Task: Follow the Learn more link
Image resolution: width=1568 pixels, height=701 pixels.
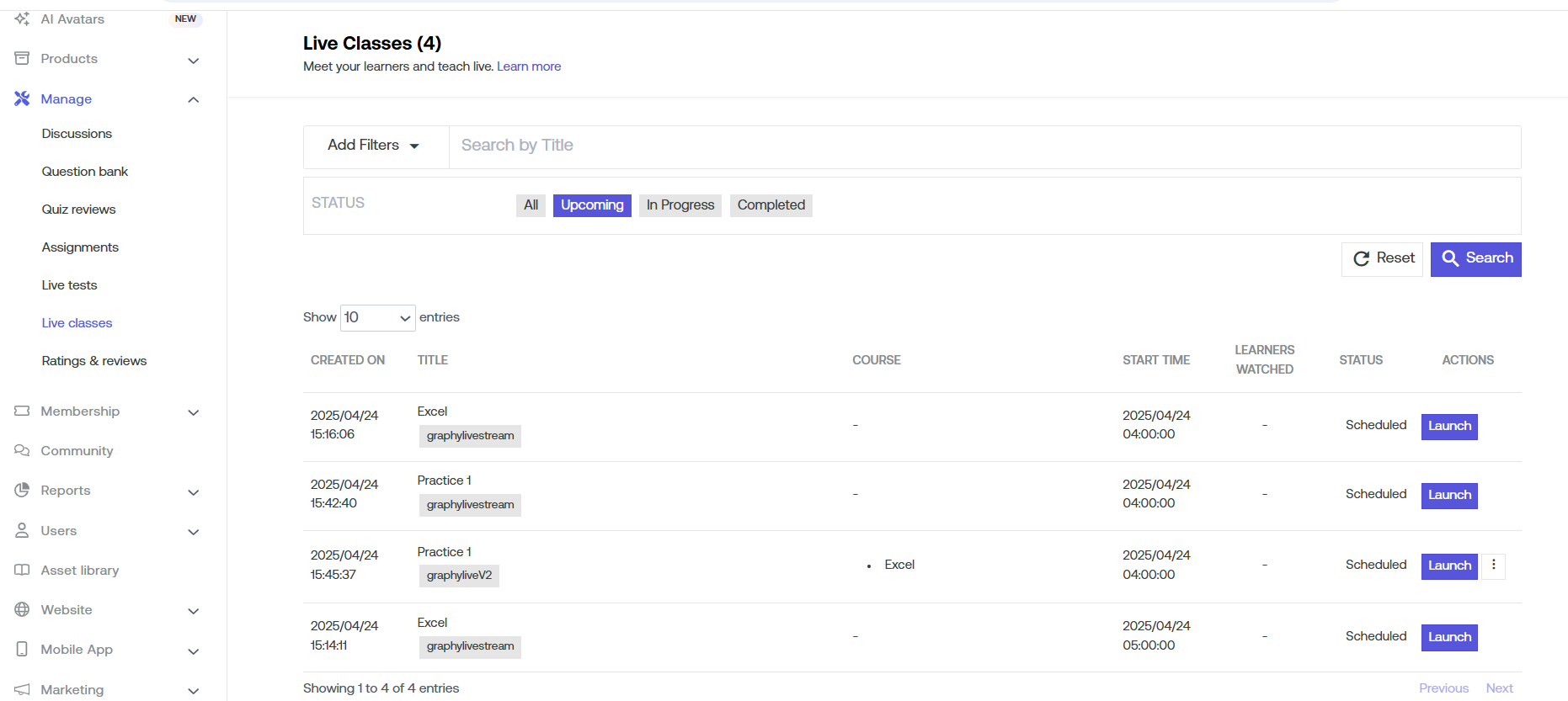Action: (x=528, y=66)
